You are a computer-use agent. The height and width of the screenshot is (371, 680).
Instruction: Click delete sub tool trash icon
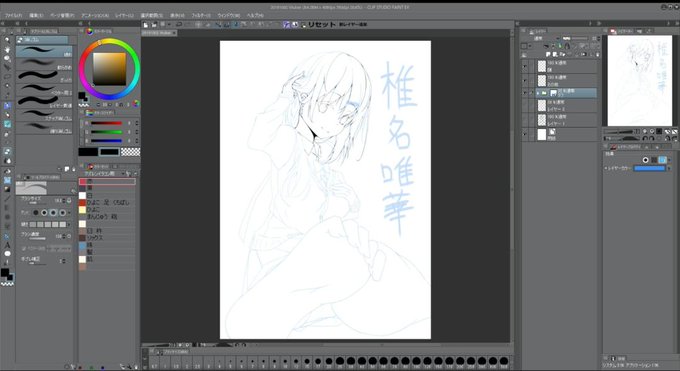coord(73,169)
